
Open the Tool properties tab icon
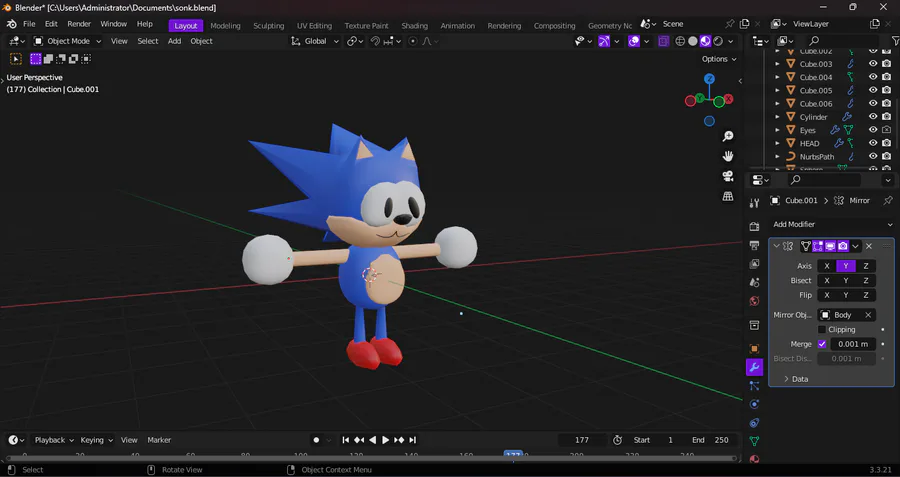[754, 203]
